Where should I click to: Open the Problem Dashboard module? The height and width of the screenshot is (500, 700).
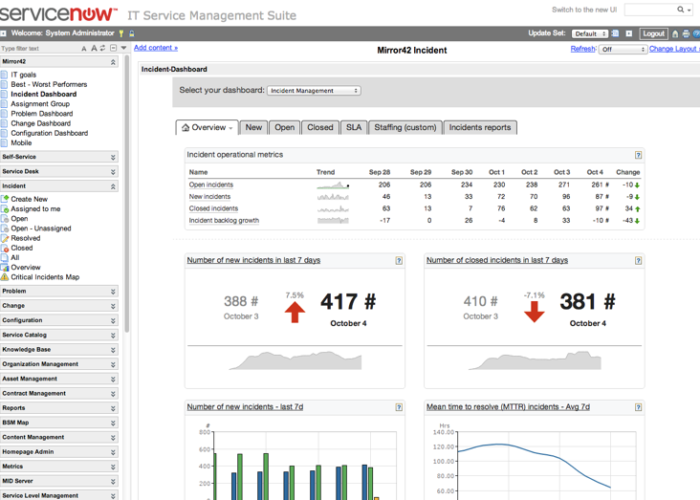[42, 114]
